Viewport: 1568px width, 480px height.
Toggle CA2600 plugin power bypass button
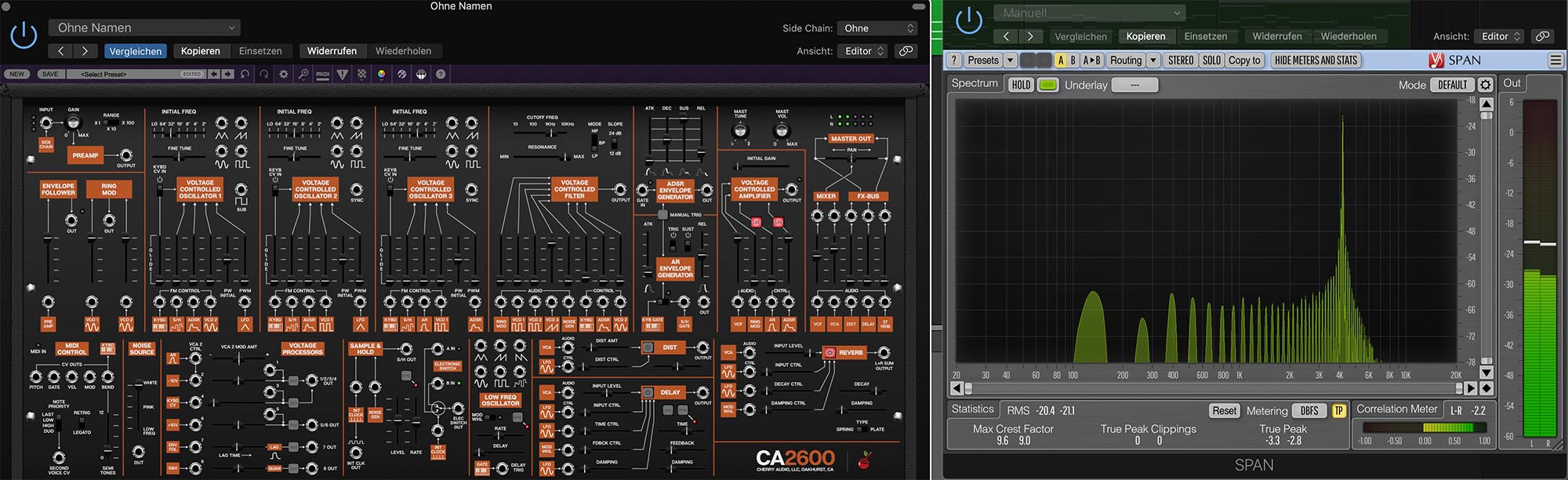(x=24, y=35)
